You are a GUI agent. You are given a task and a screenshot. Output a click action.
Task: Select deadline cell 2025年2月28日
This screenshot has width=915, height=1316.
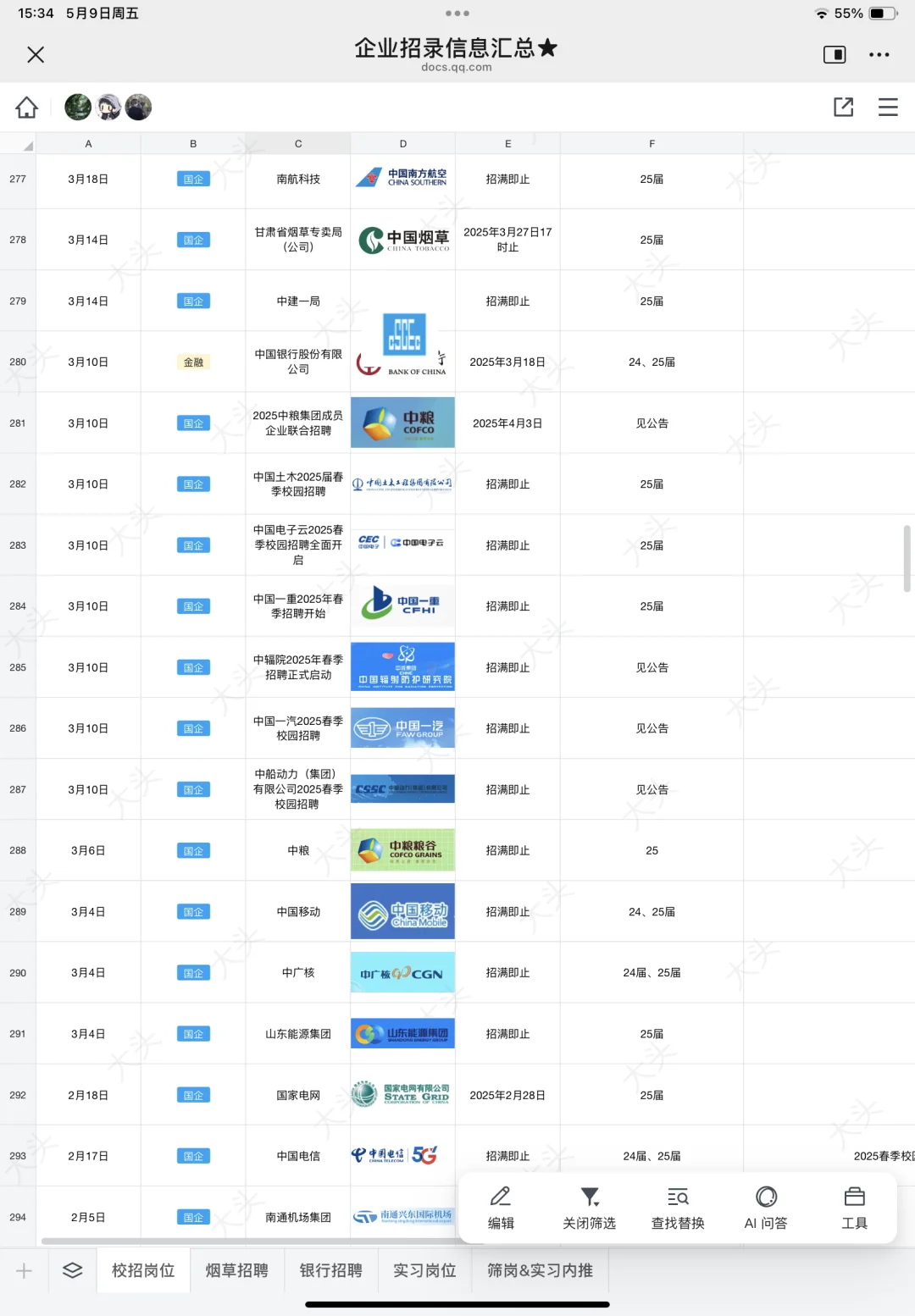(x=507, y=1095)
